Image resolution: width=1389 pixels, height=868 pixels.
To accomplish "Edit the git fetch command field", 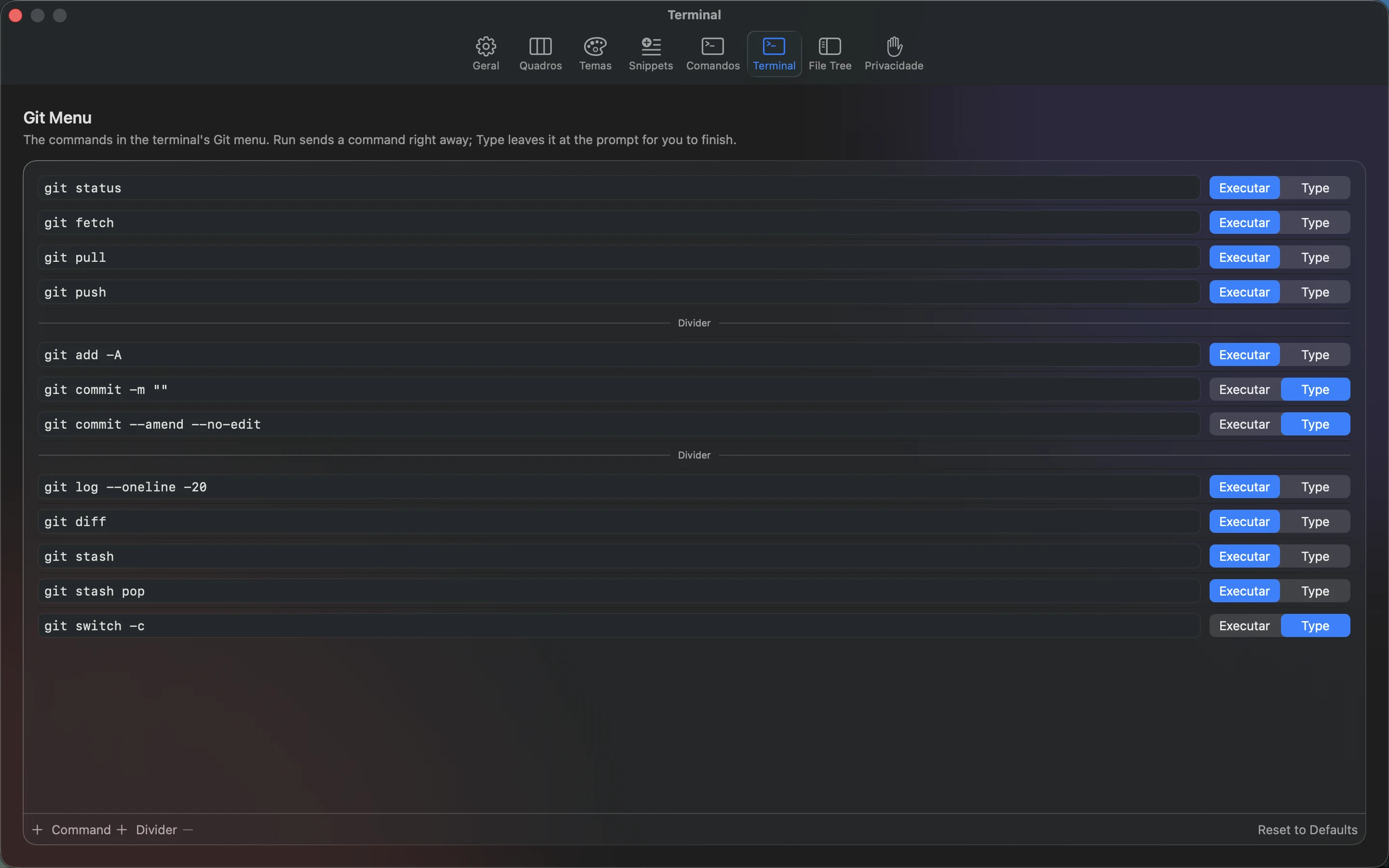I will coord(619,222).
